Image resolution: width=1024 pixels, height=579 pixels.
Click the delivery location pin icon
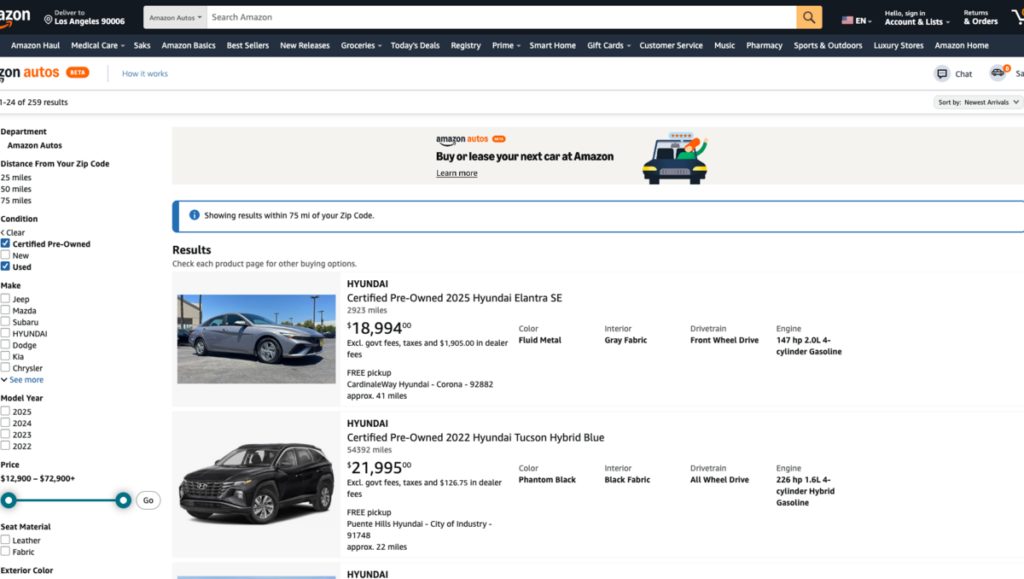[48, 20]
